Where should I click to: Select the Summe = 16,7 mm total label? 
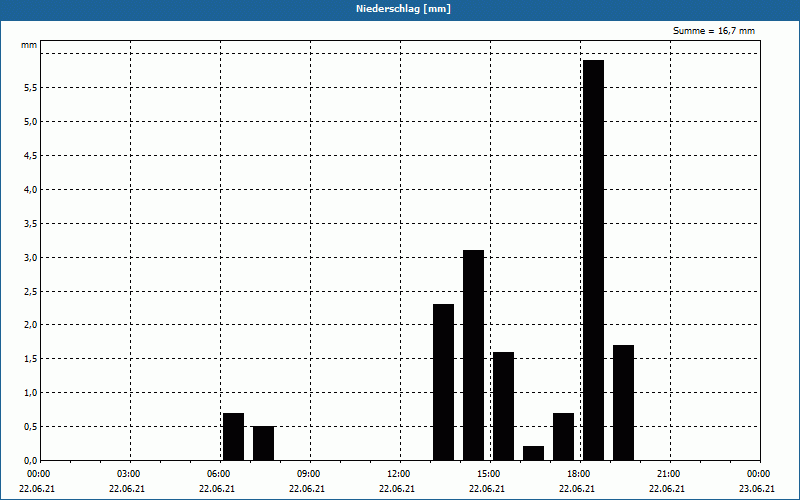(714, 31)
